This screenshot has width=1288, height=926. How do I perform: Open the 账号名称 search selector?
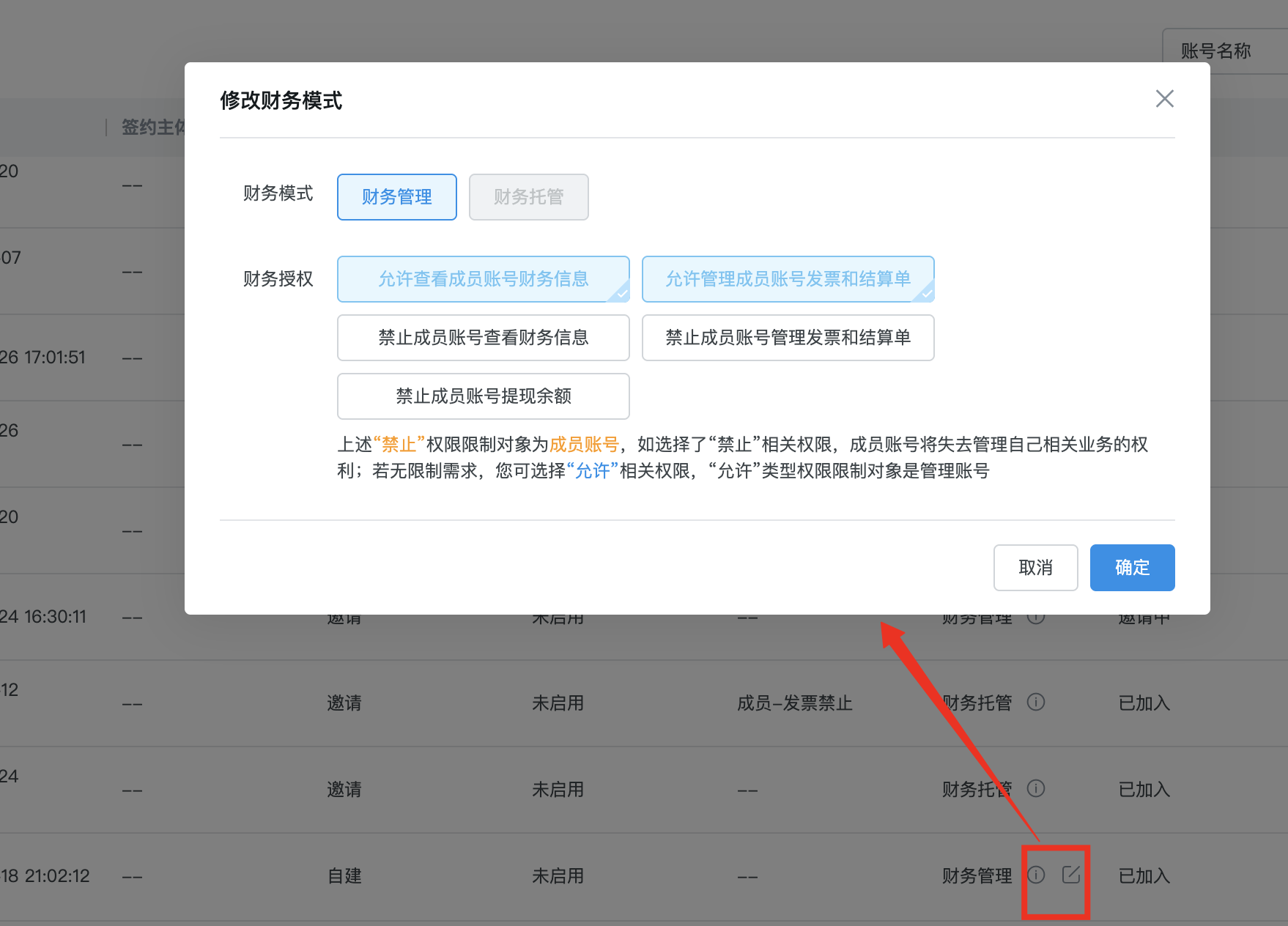[x=1216, y=51]
